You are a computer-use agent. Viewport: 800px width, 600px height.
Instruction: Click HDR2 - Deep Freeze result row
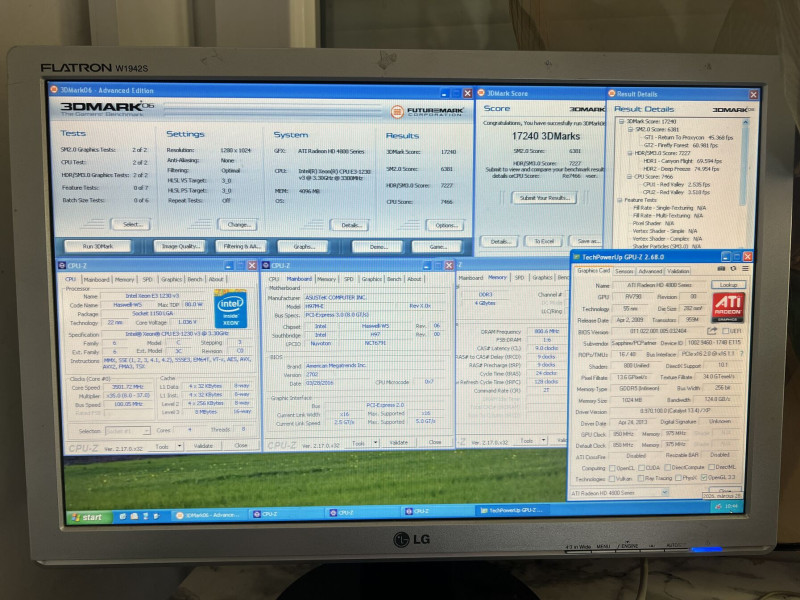(x=681, y=169)
